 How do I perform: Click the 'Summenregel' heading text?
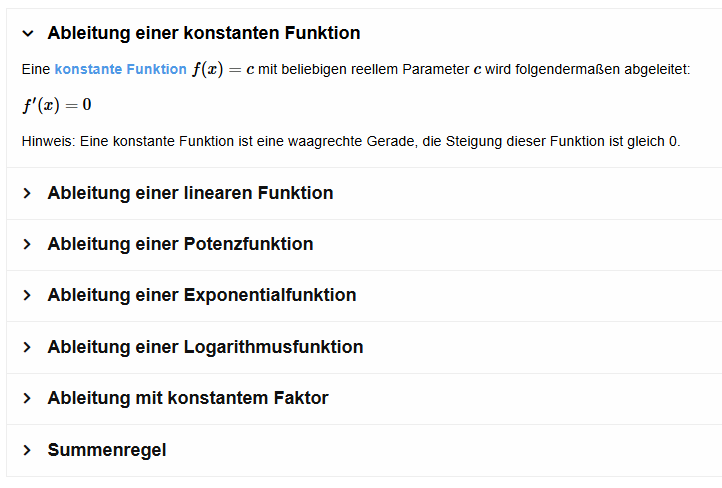pyautogui.click(x=107, y=450)
